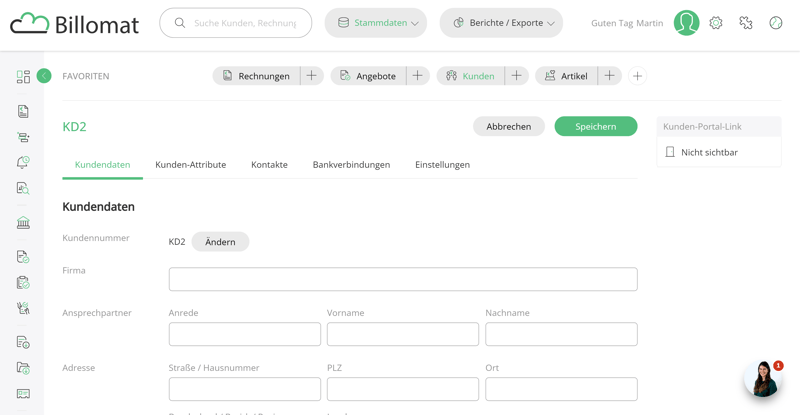Click the green user profile avatar
This screenshot has width=800, height=415.
[686, 23]
